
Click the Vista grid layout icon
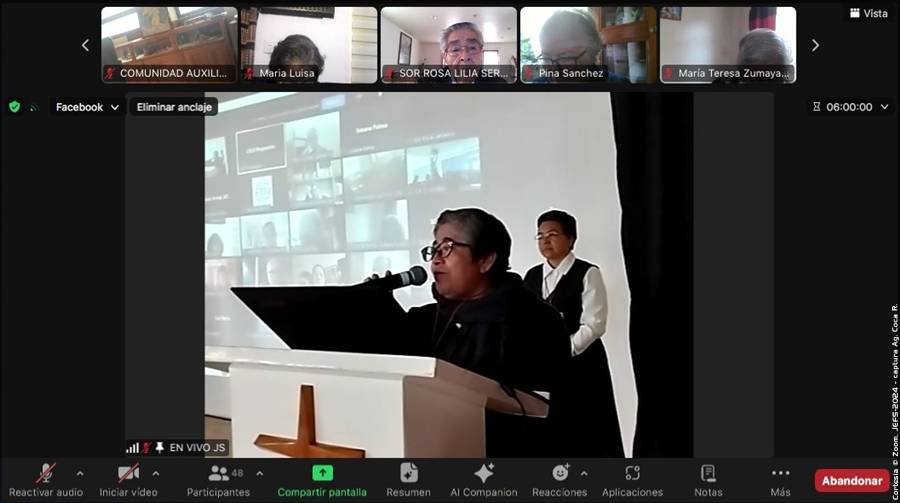(x=855, y=13)
